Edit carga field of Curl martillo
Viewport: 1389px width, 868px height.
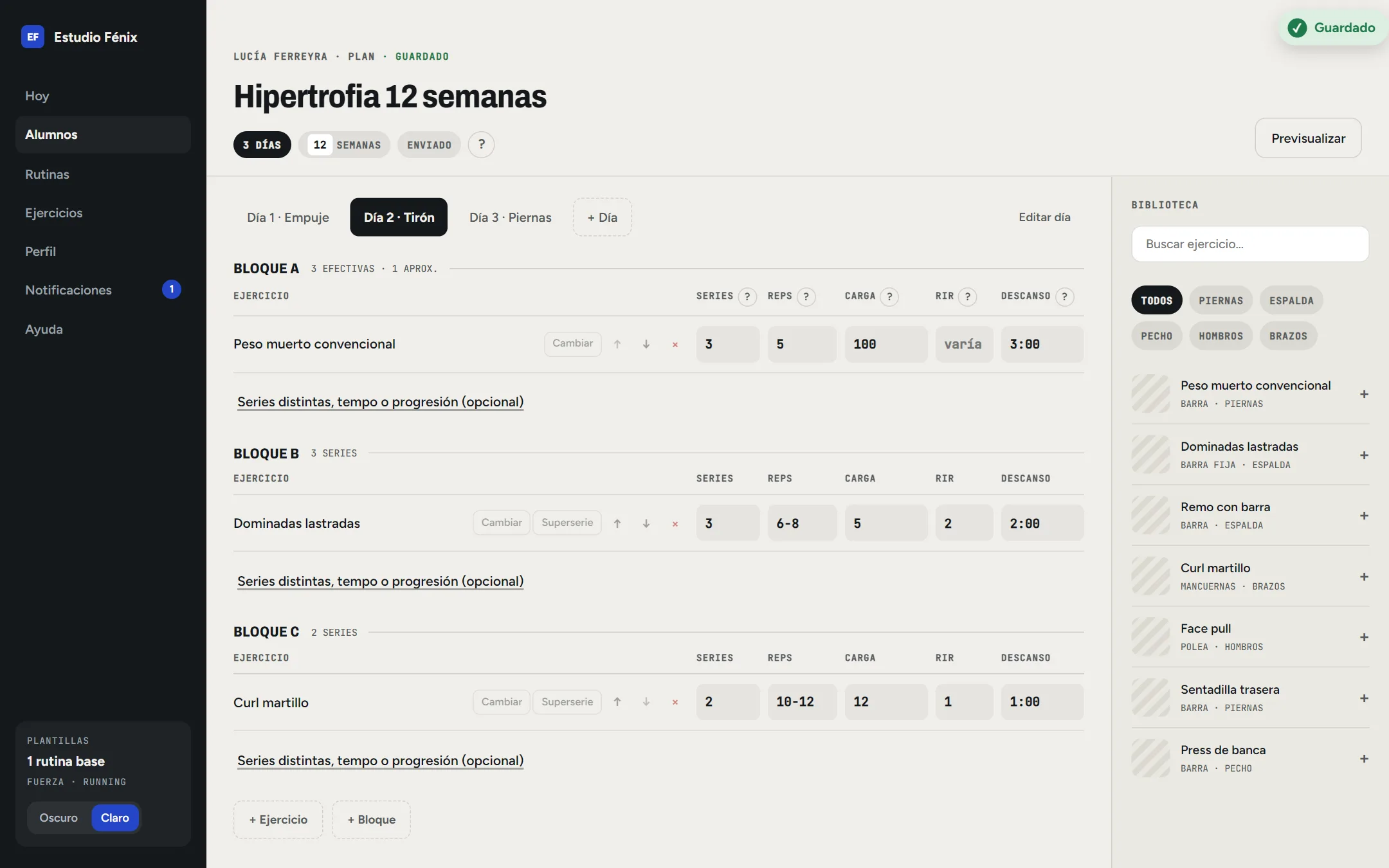[886, 702]
